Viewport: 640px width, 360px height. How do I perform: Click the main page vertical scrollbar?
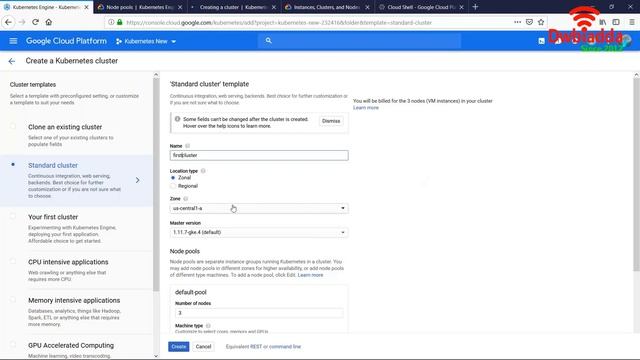point(636,173)
